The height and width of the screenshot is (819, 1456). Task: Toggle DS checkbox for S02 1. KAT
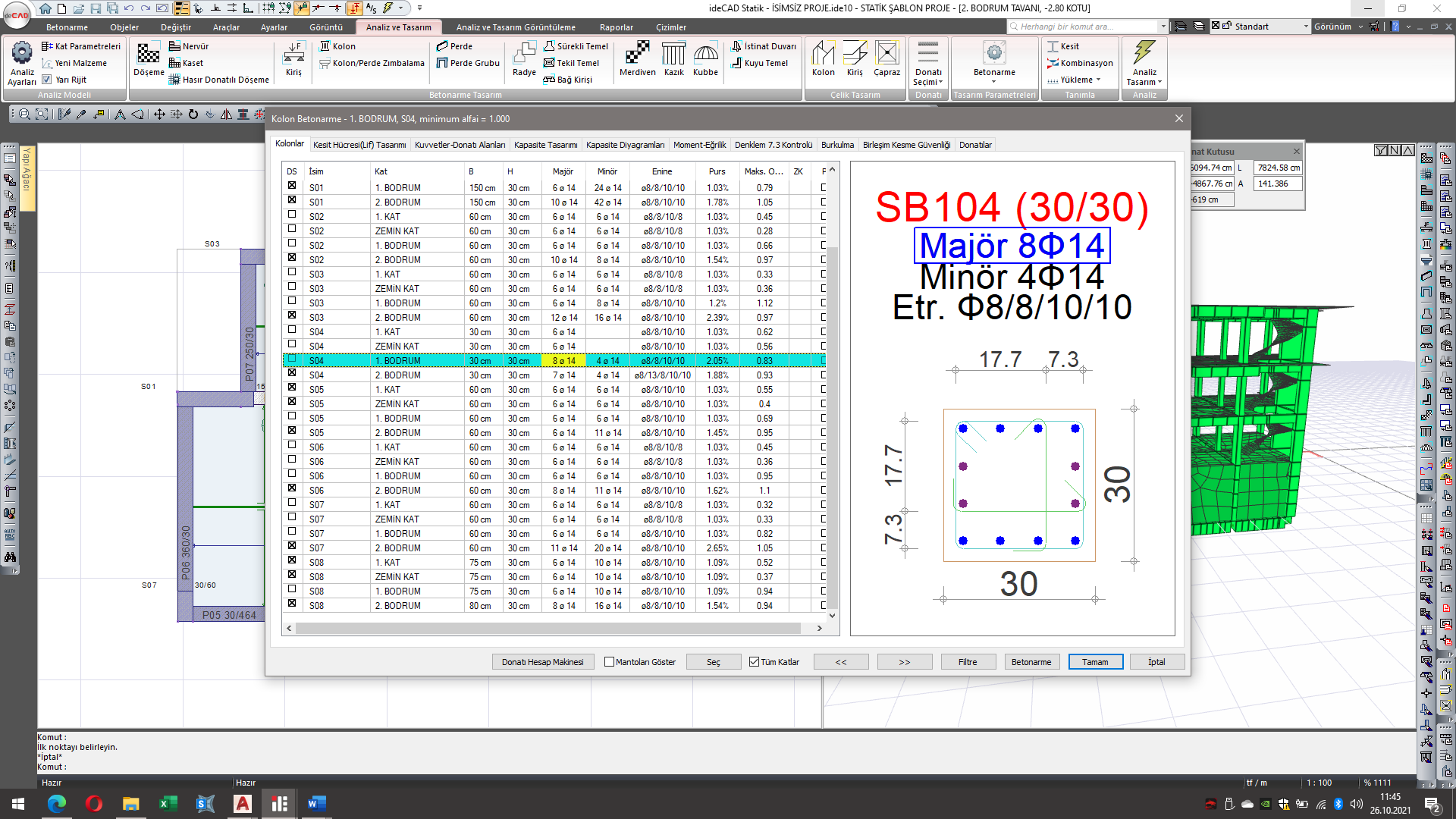(x=292, y=214)
